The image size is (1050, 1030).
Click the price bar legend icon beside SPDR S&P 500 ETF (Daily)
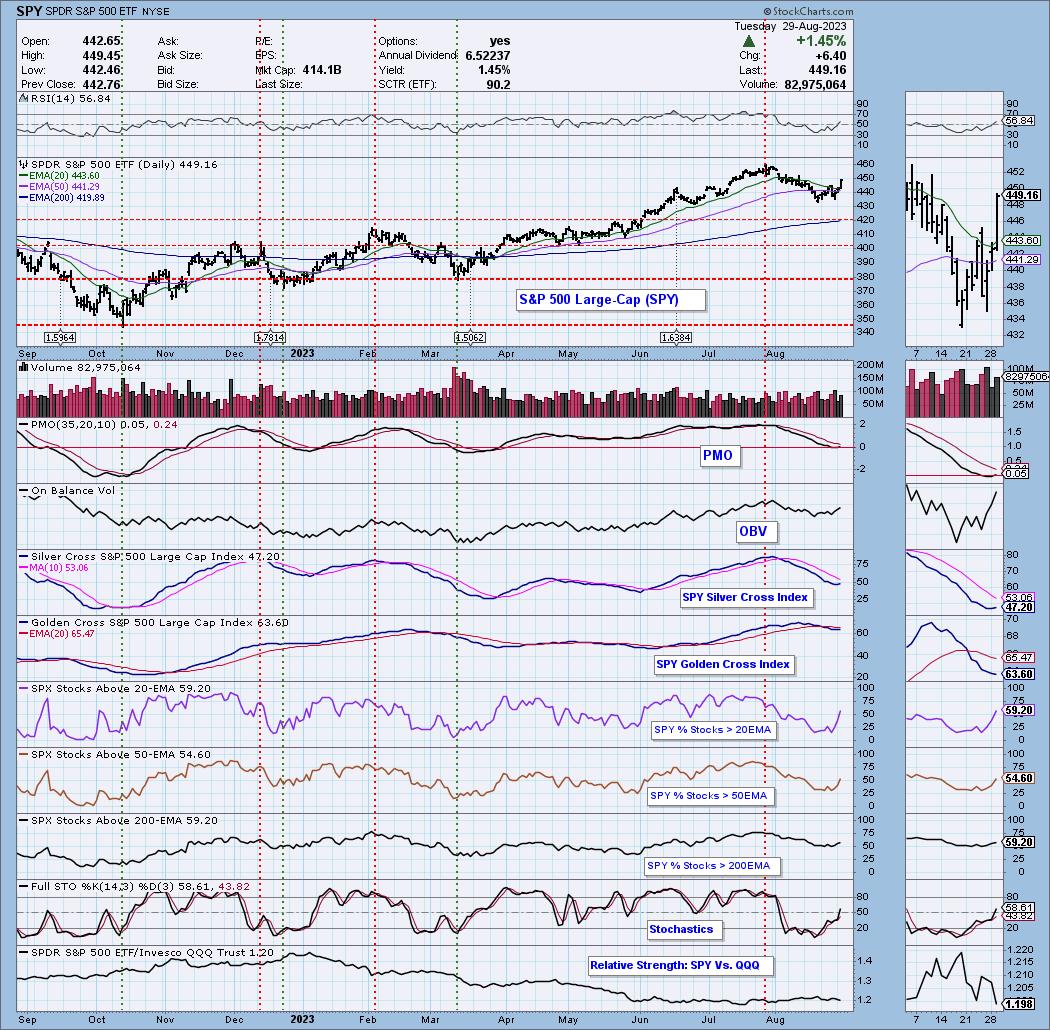click(x=24, y=164)
